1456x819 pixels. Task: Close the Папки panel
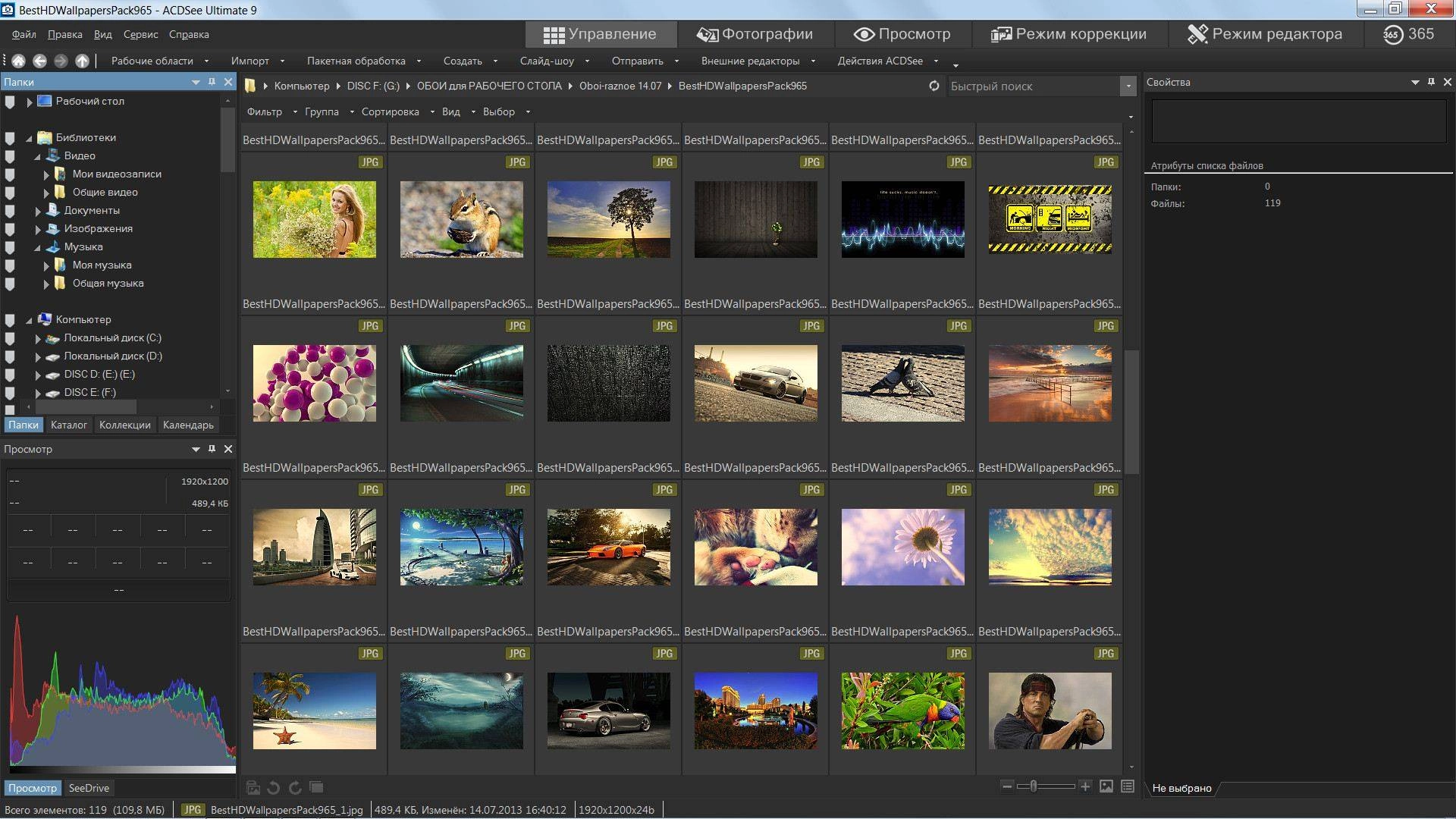pyautogui.click(x=228, y=81)
